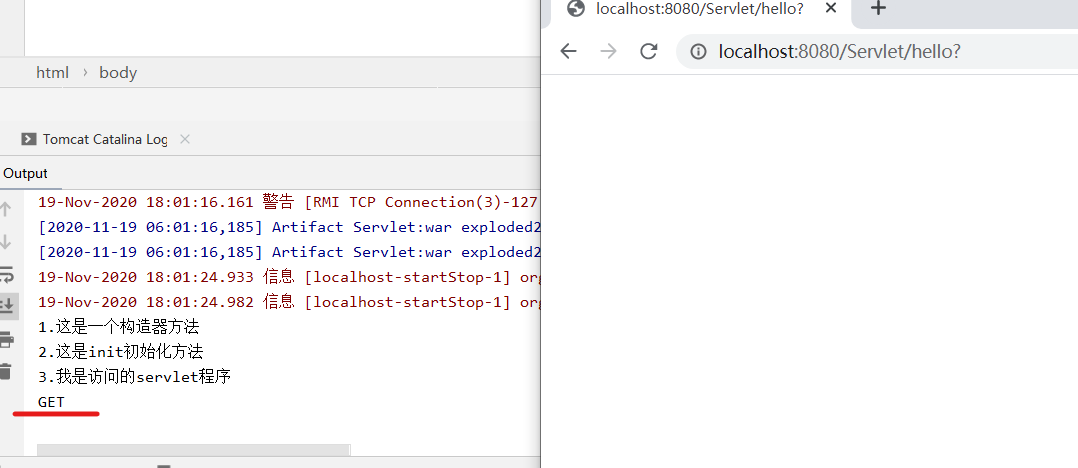Click the 18:01:24.933 信息 log line
This screenshot has height=468, width=1078.
click(289, 277)
